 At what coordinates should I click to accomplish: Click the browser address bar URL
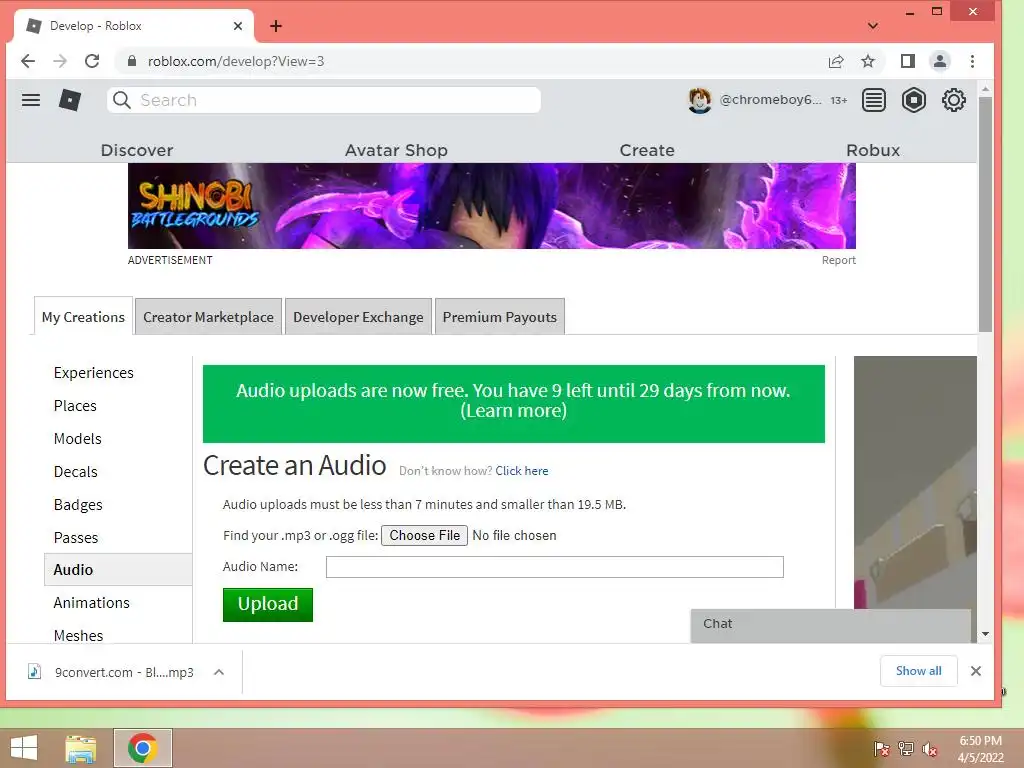click(236, 61)
